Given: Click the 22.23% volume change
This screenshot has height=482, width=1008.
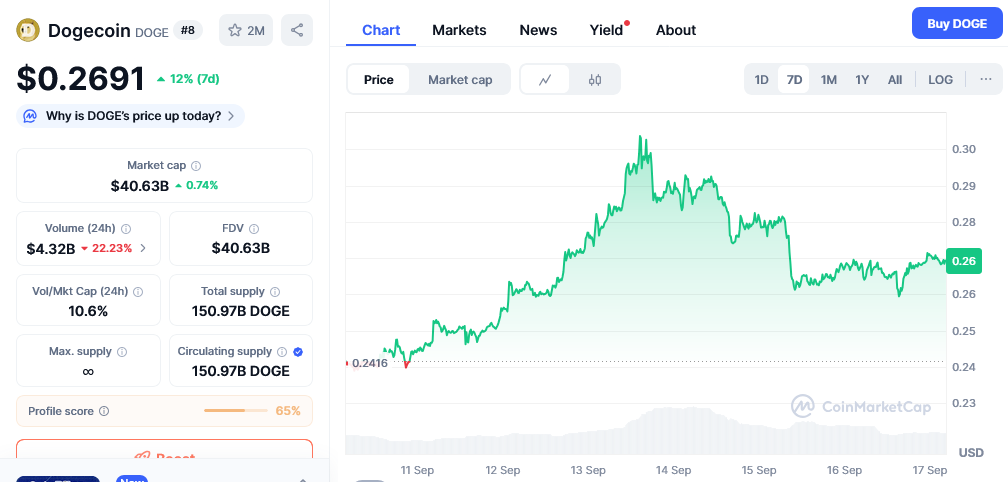Looking at the screenshot, I should pos(106,248).
